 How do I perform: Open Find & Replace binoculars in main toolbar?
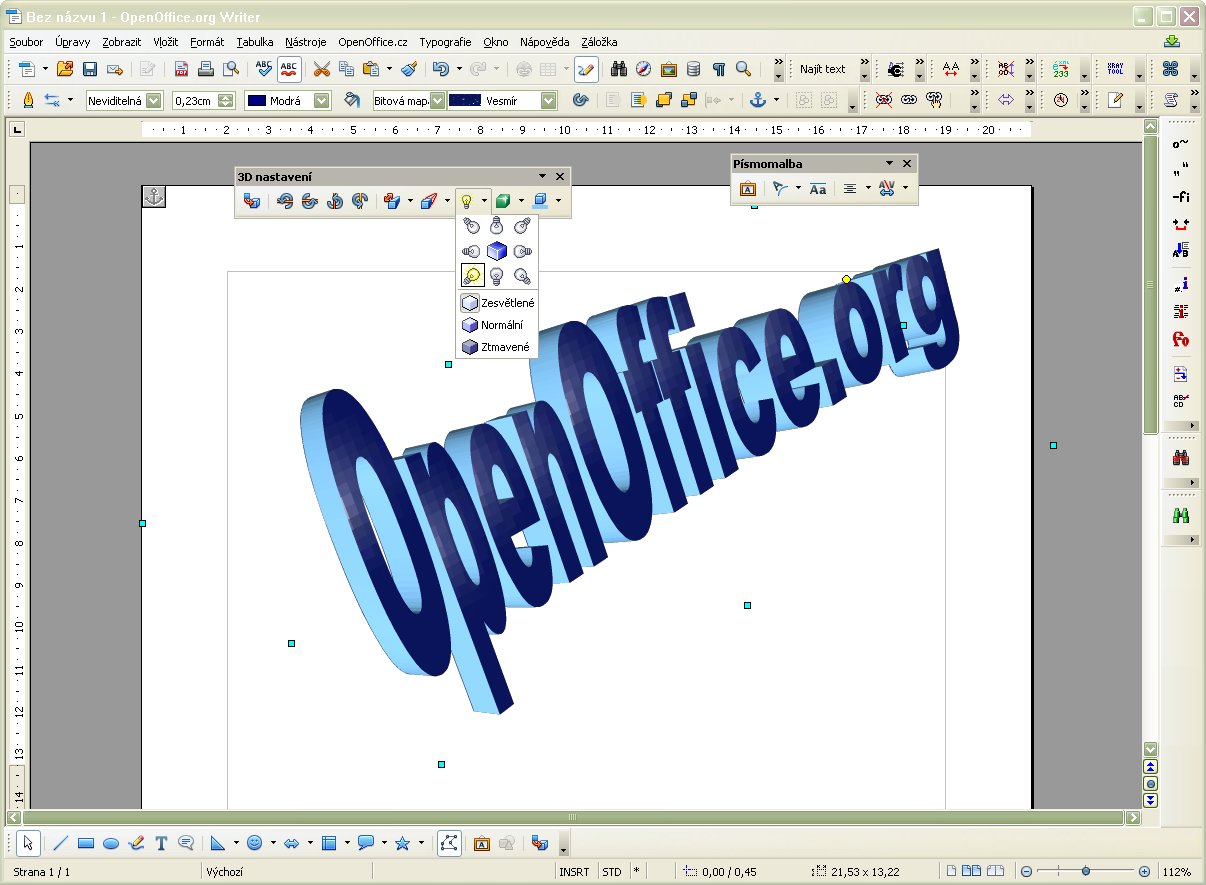[619, 69]
